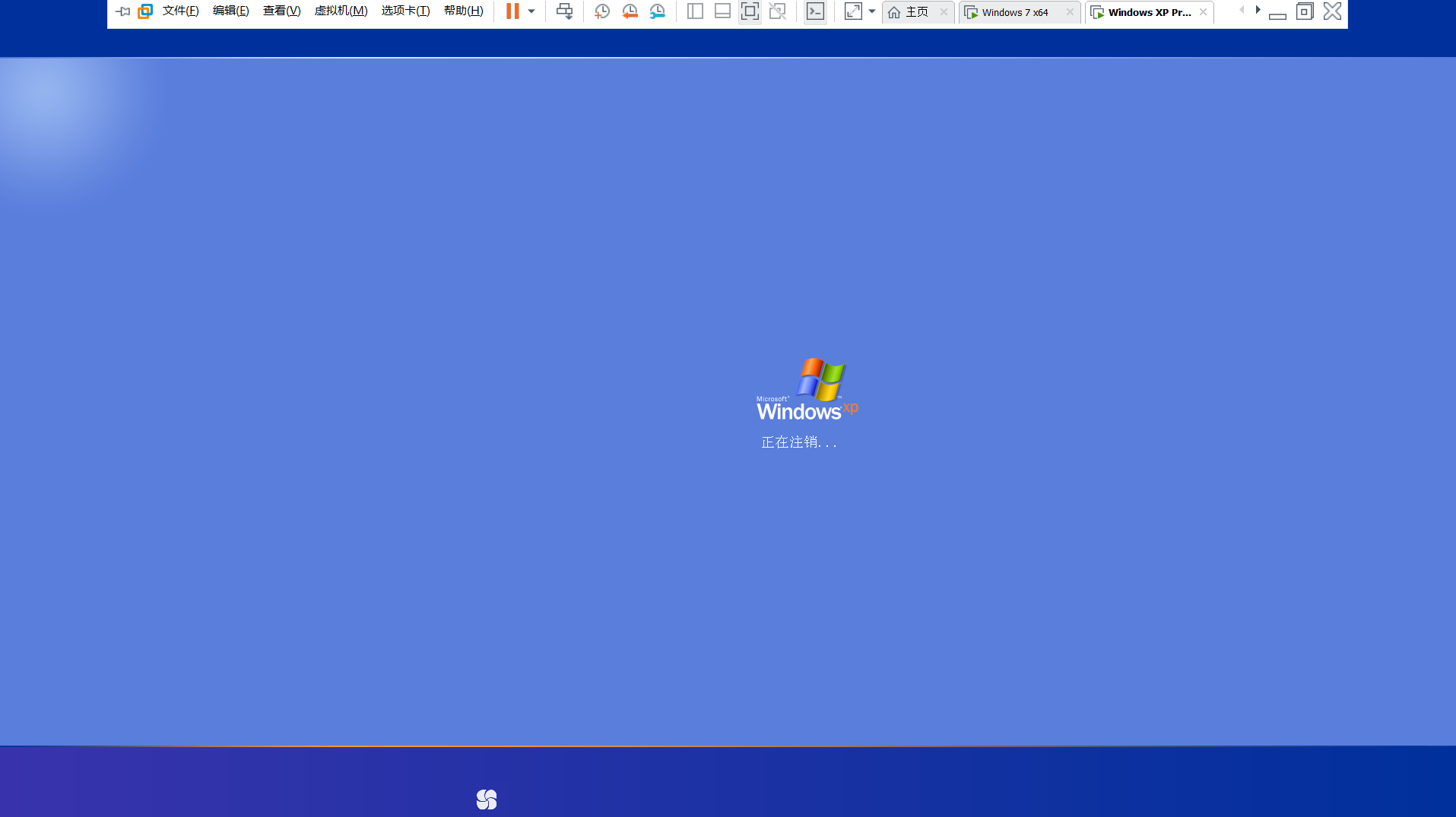This screenshot has width=1456, height=817.
Task: Close the Windows 7 x64 tab
Action: coord(1070,12)
